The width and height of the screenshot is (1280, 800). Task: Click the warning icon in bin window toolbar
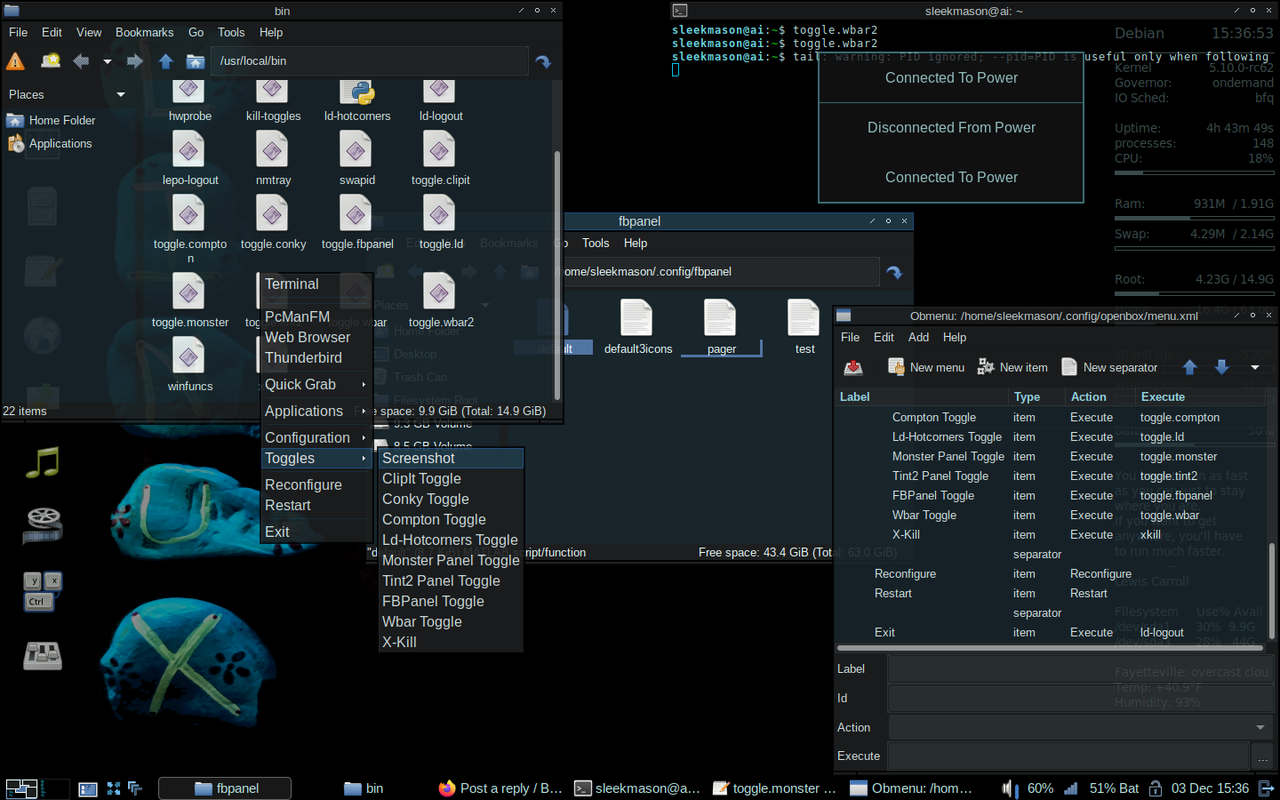point(16,61)
